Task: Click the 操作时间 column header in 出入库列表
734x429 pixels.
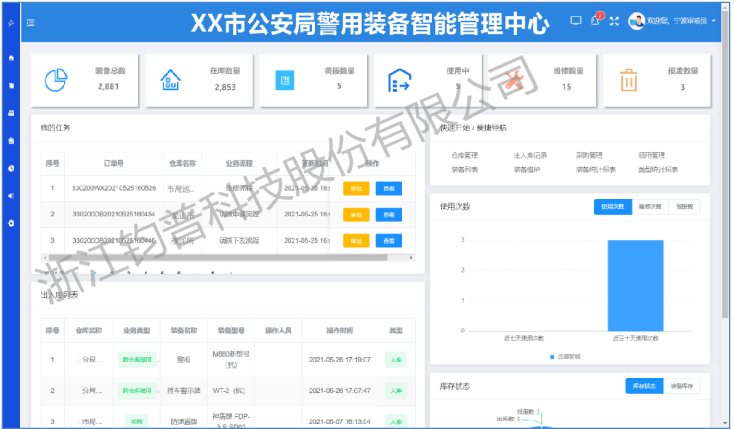Action: pos(339,331)
